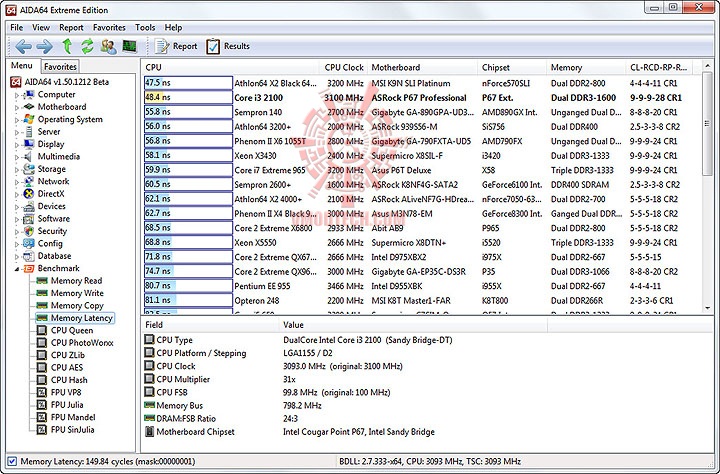Expand the Operating System node

(x=17, y=120)
